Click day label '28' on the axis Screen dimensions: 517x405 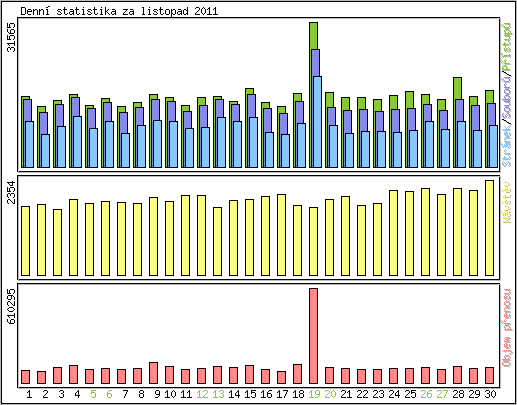(x=458, y=394)
